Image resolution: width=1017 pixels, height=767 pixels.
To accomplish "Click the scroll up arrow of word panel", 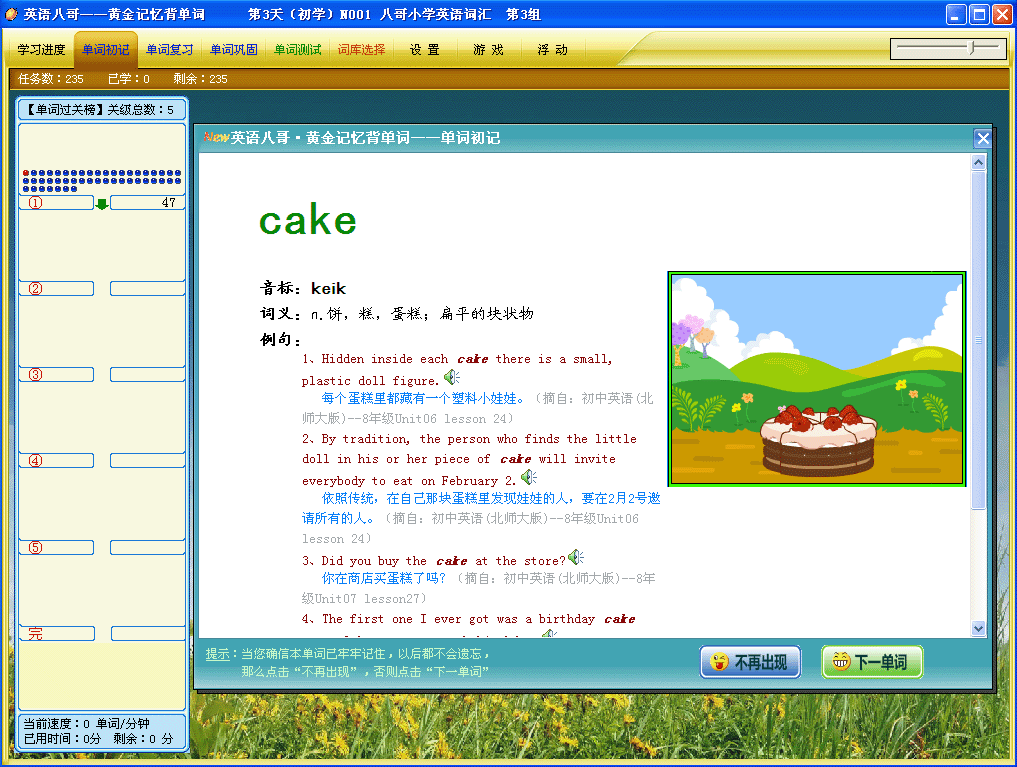I will [x=978, y=162].
